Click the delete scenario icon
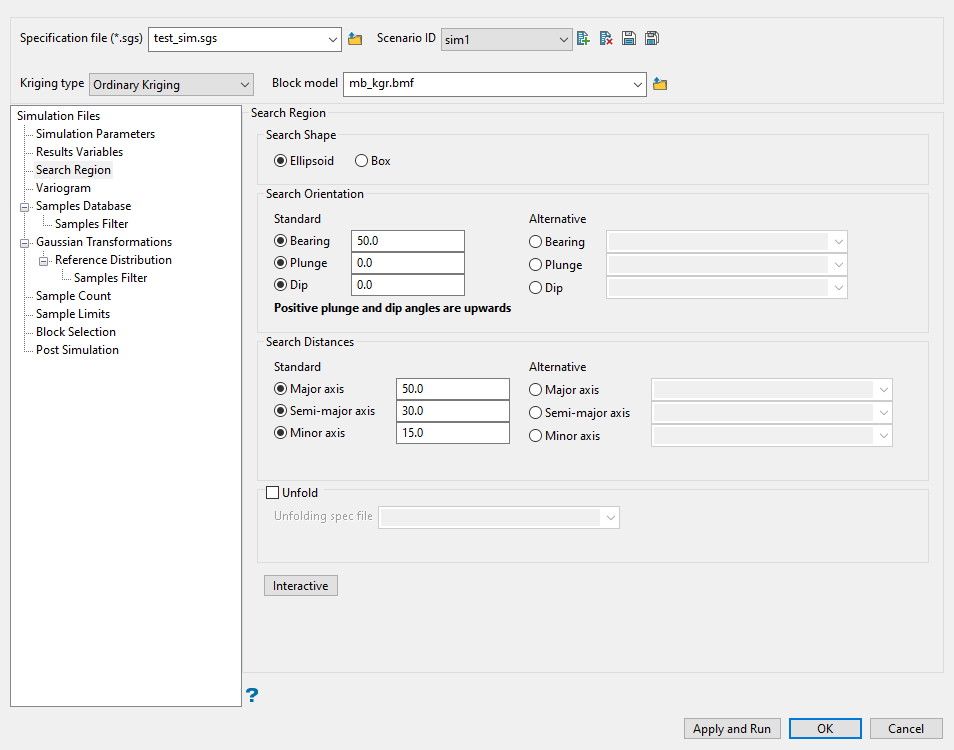The height and width of the screenshot is (750, 954). point(606,39)
